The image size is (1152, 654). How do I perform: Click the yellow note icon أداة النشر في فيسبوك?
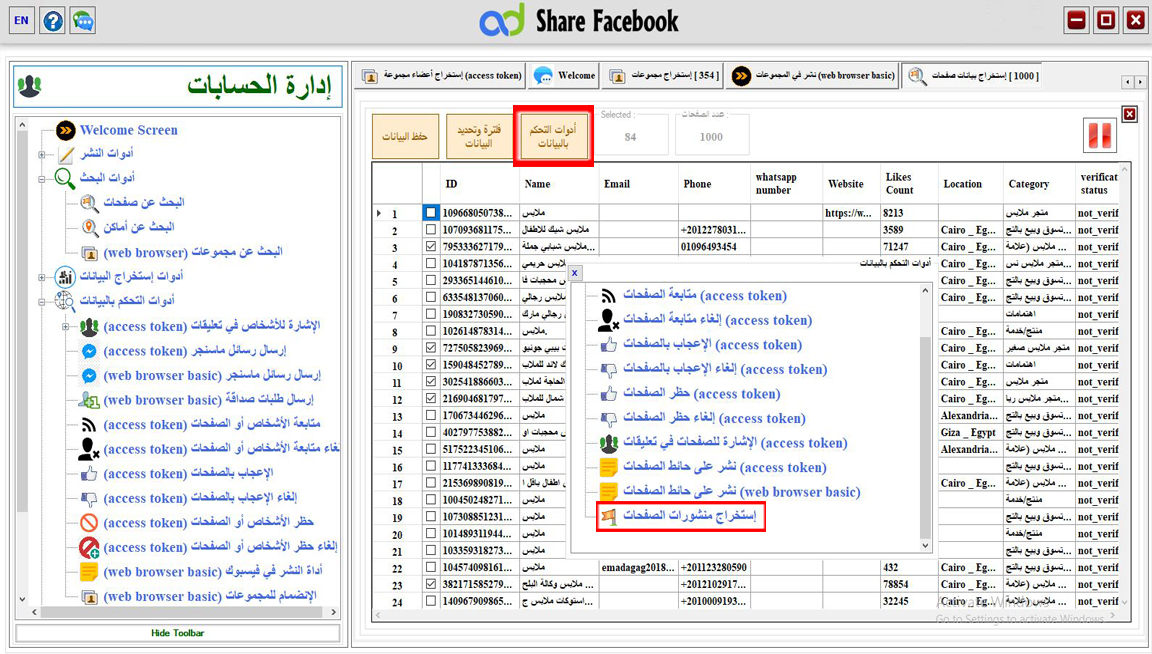pyautogui.click(x=89, y=572)
